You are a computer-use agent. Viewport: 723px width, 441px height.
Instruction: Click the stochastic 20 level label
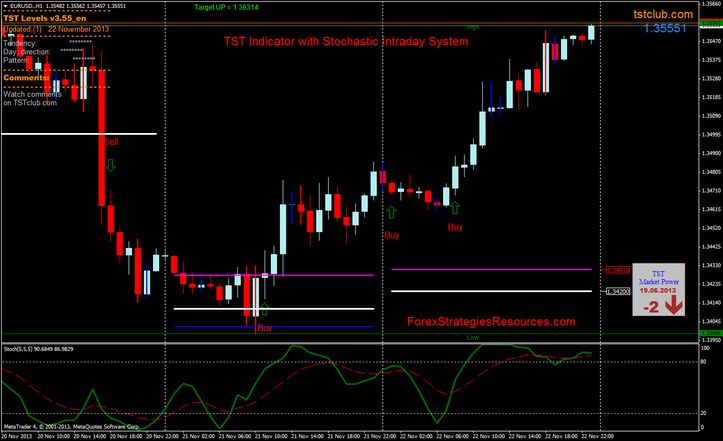tap(703, 413)
